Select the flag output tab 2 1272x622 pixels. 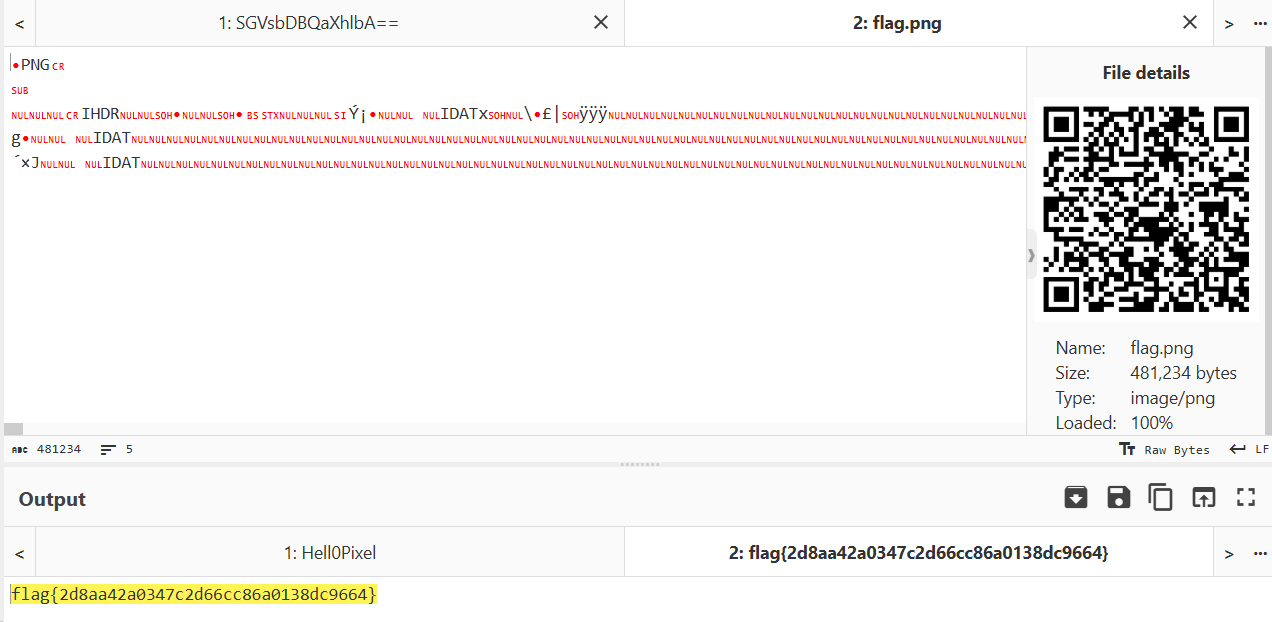(917, 552)
